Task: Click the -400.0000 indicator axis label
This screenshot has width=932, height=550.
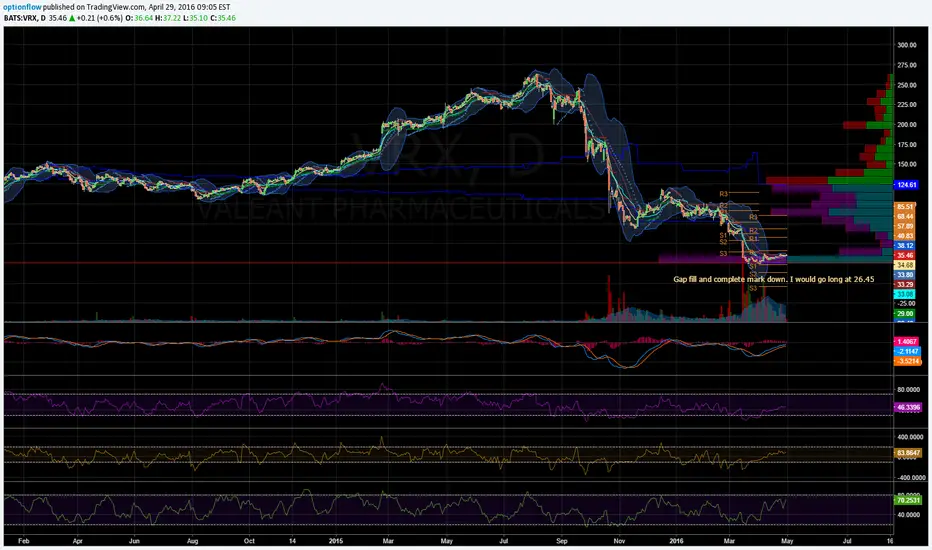Action: coord(910,477)
